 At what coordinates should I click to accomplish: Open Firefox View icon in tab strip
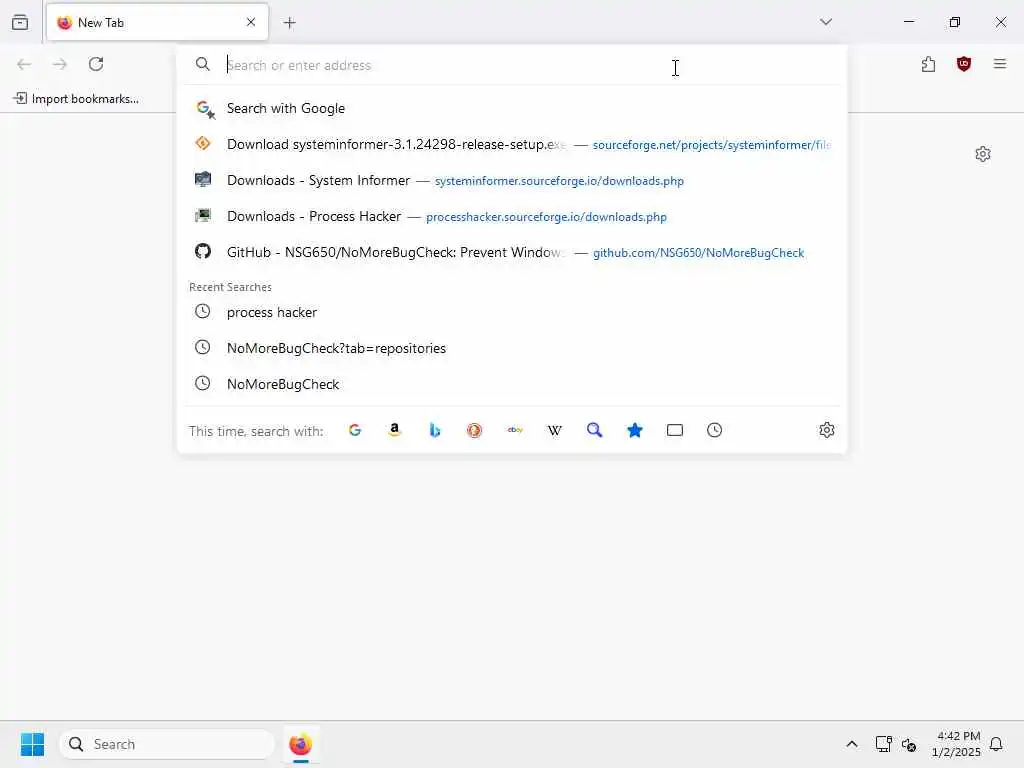20,23
